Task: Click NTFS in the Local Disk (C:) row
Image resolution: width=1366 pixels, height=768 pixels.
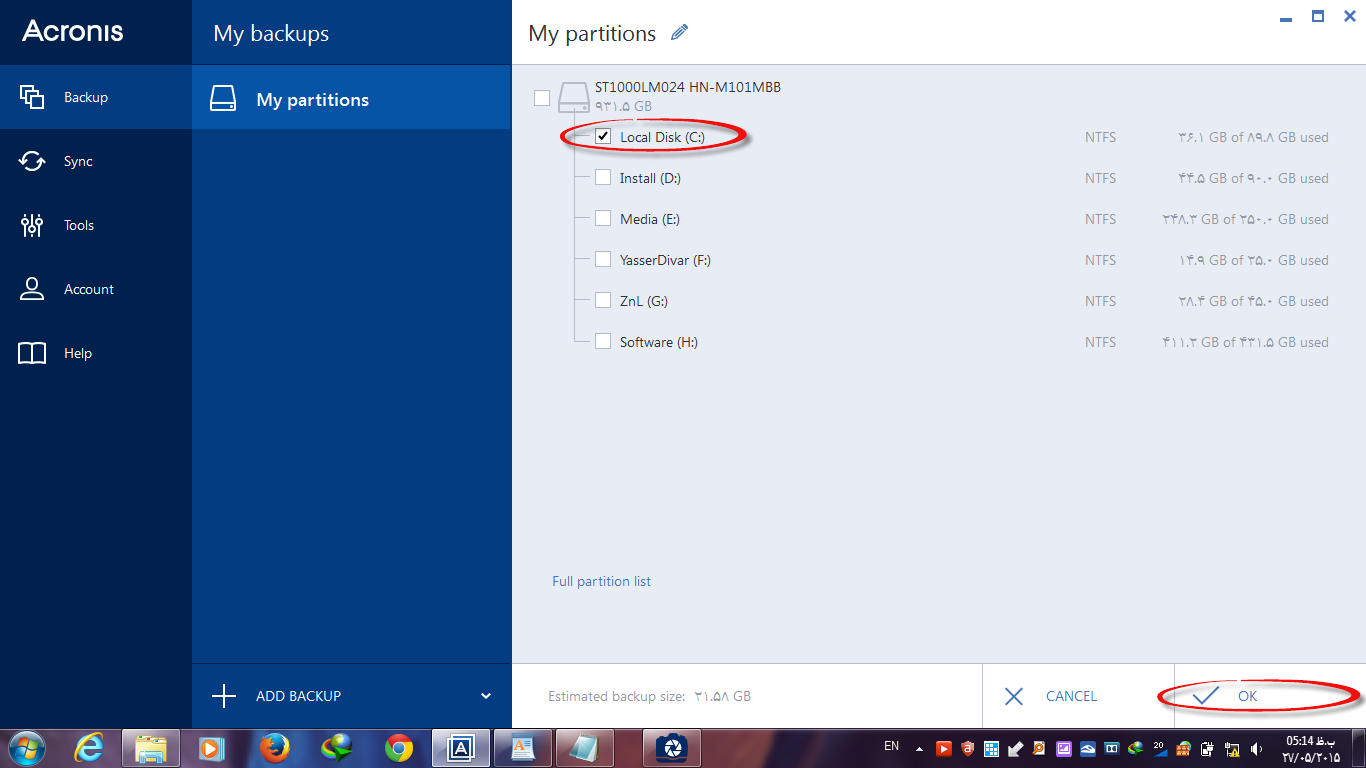Action: [1100, 137]
